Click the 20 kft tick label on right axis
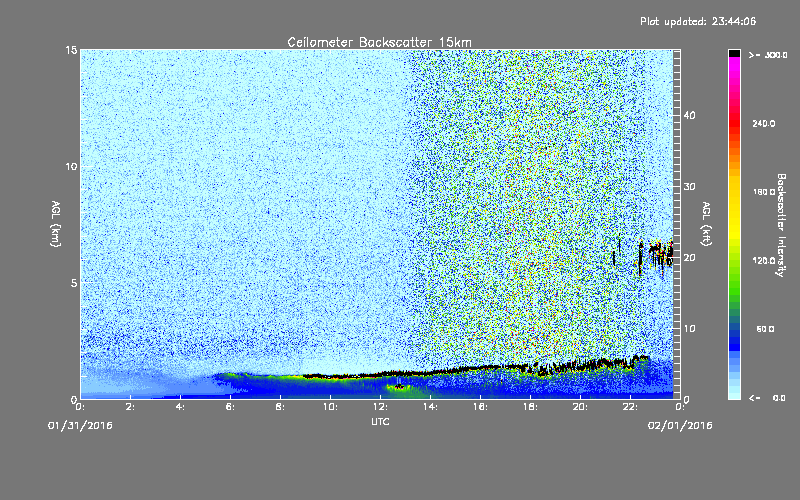800x500 pixels. point(689,258)
